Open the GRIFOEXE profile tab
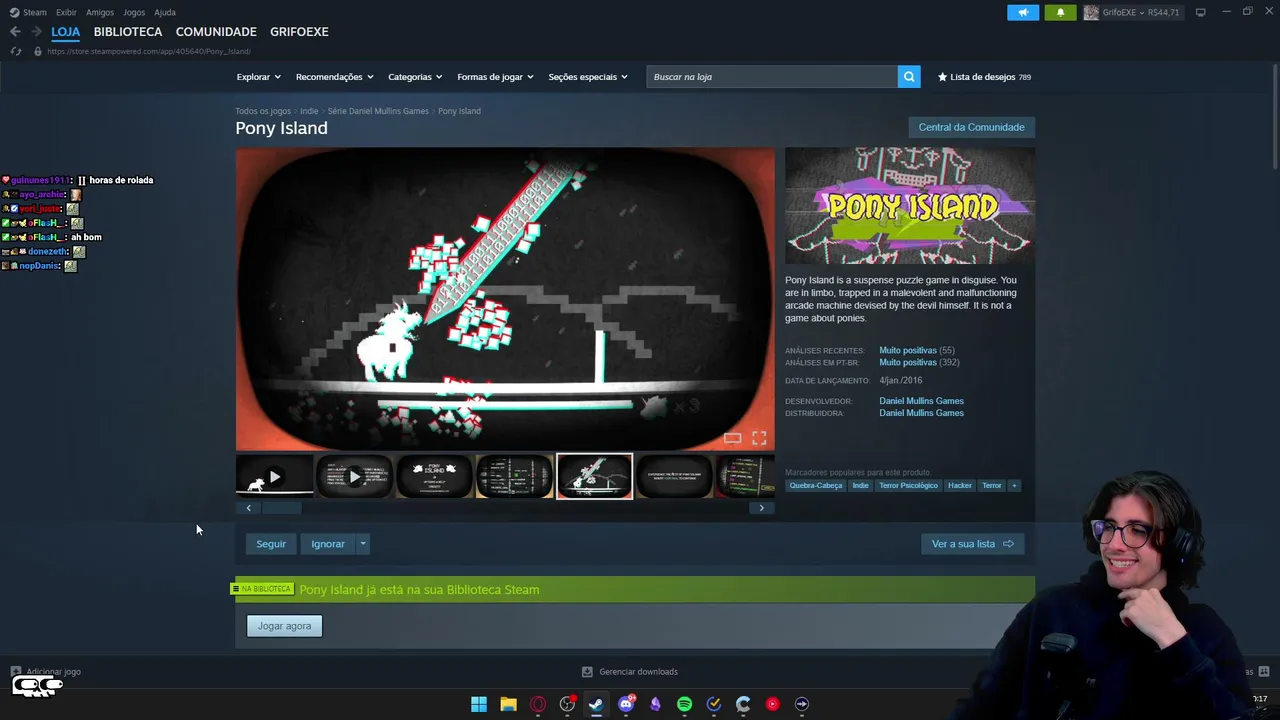1280x720 pixels. pos(299,32)
